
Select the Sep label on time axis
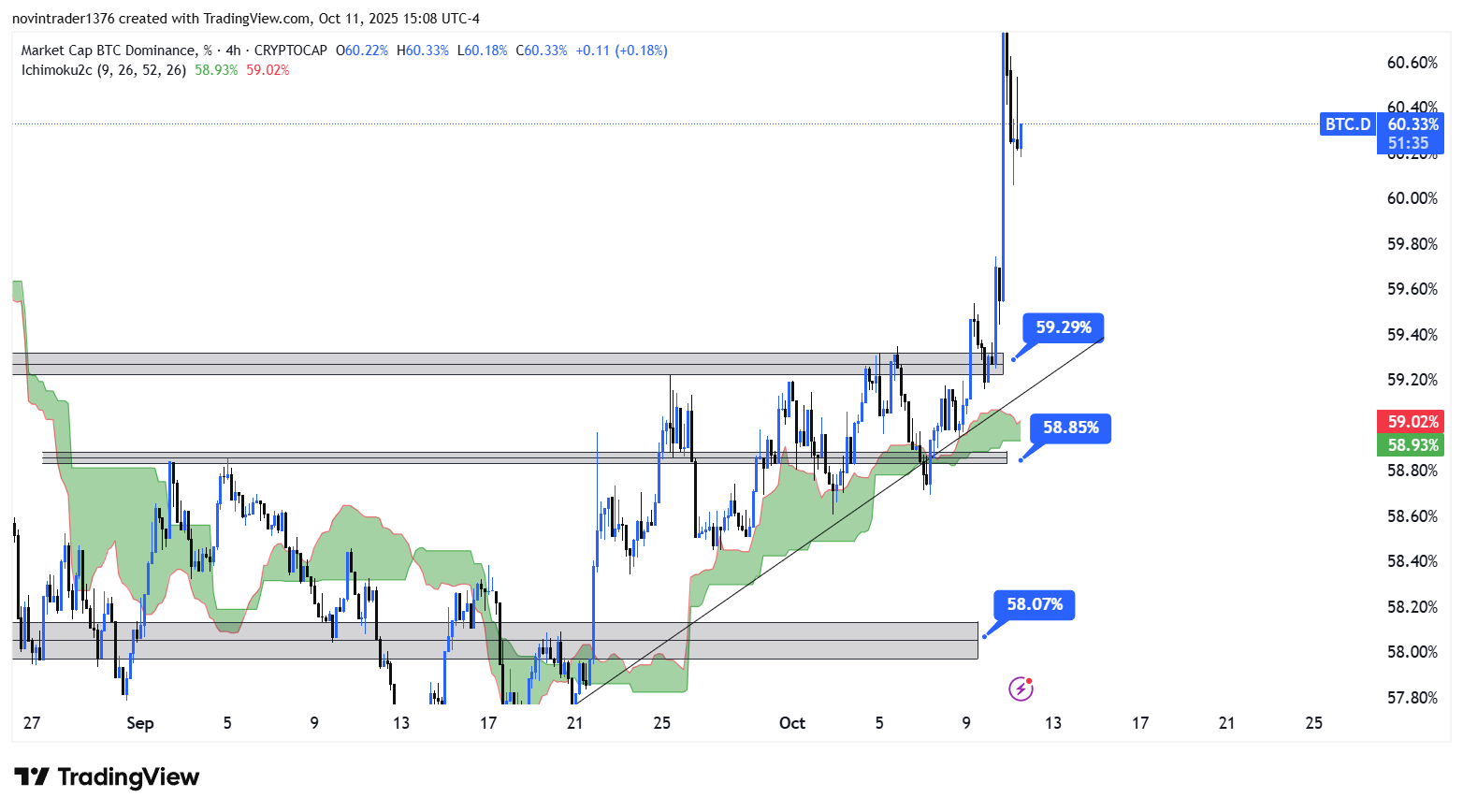[x=139, y=723]
